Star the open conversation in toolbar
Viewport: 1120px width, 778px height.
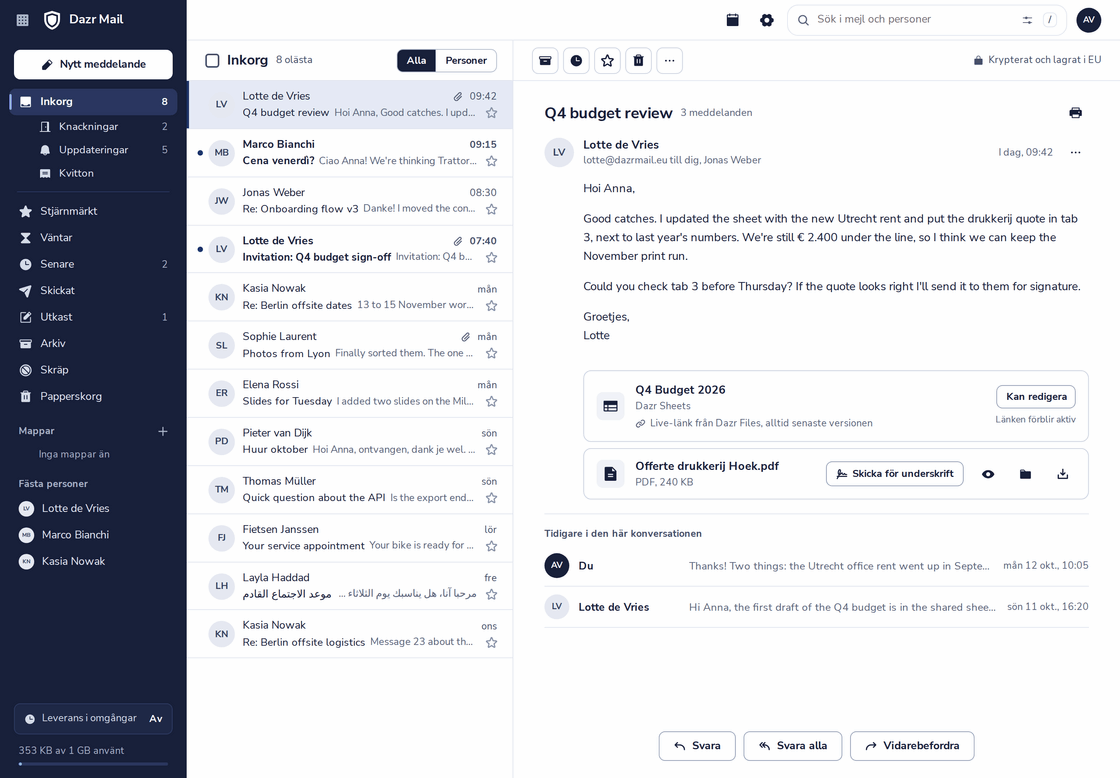pos(607,61)
